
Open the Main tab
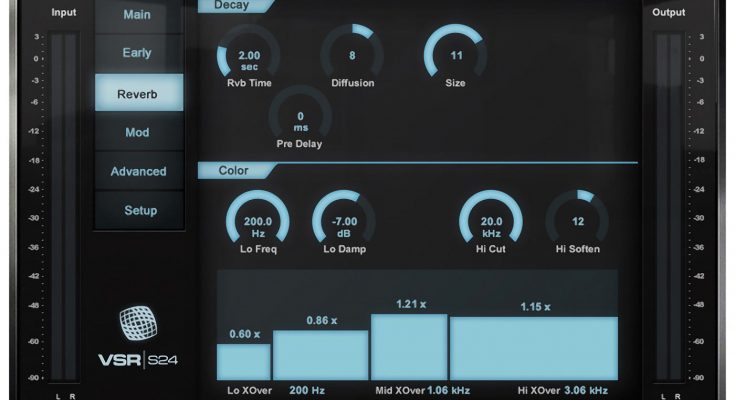point(139,15)
